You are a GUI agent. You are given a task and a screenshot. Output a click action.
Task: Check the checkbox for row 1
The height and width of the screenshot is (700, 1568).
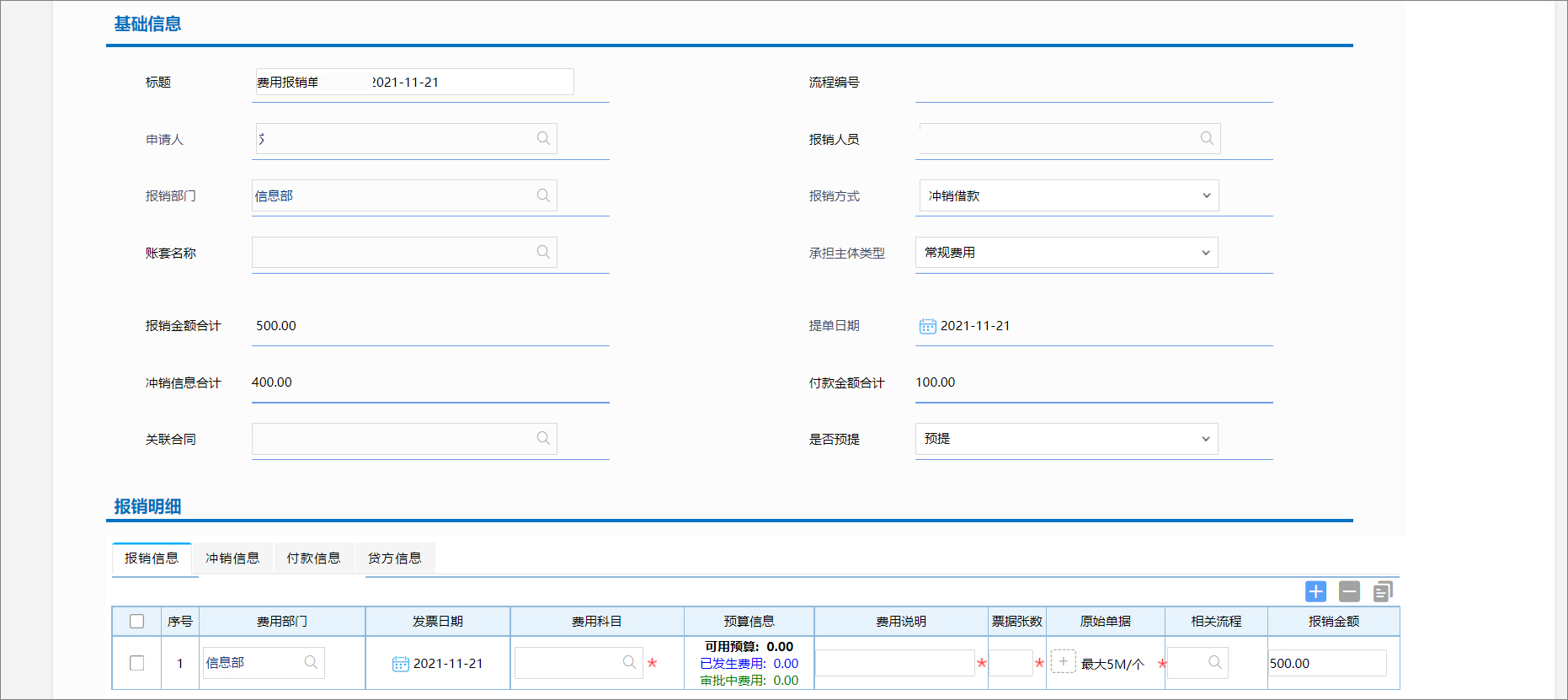click(x=136, y=663)
